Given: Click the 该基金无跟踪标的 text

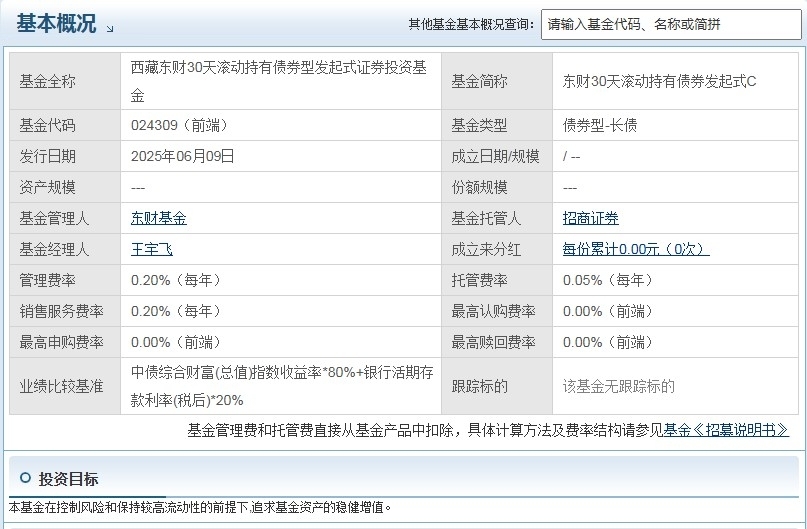Looking at the screenshot, I should (x=618, y=386).
